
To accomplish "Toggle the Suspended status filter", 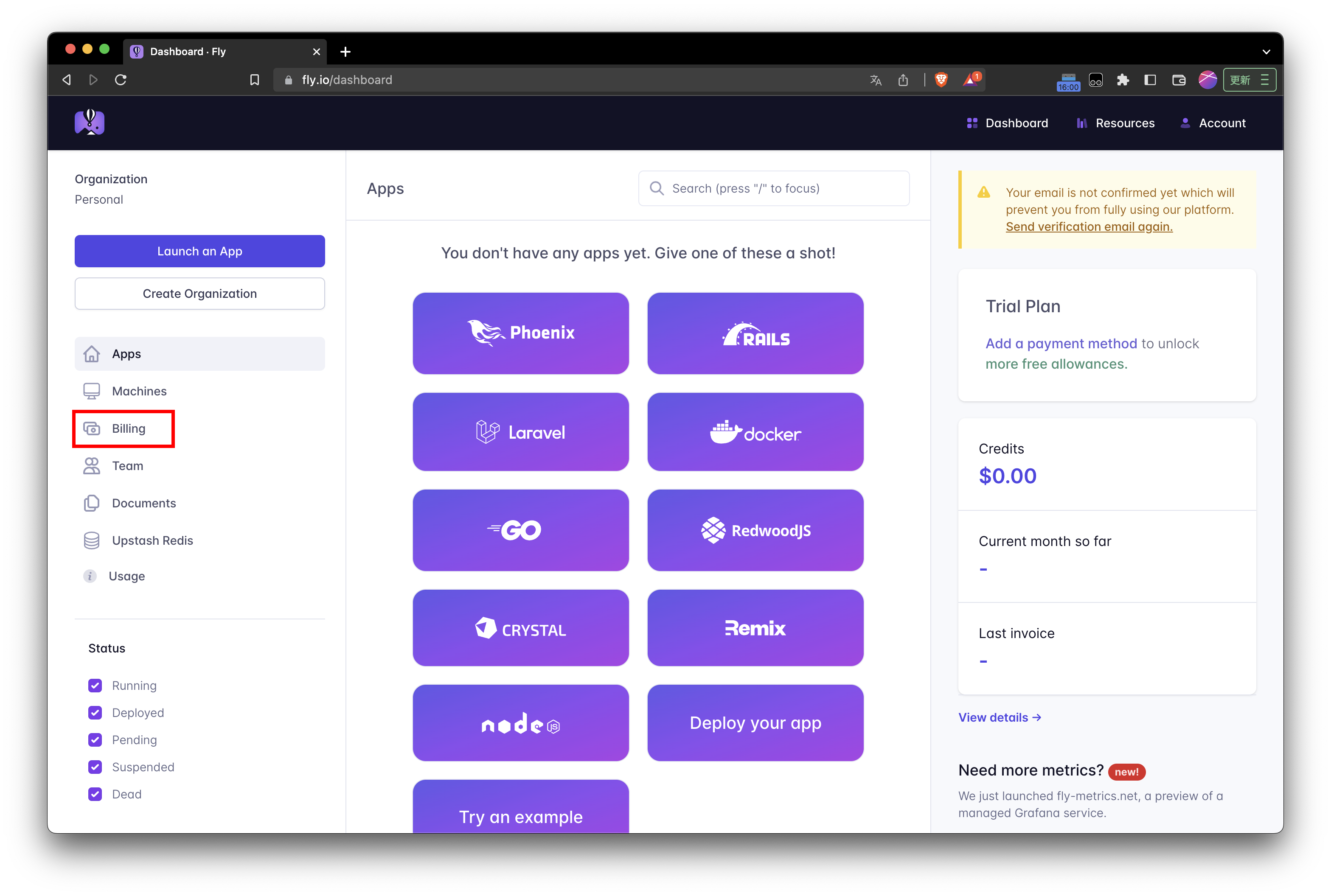I will [x=95, y=767].
